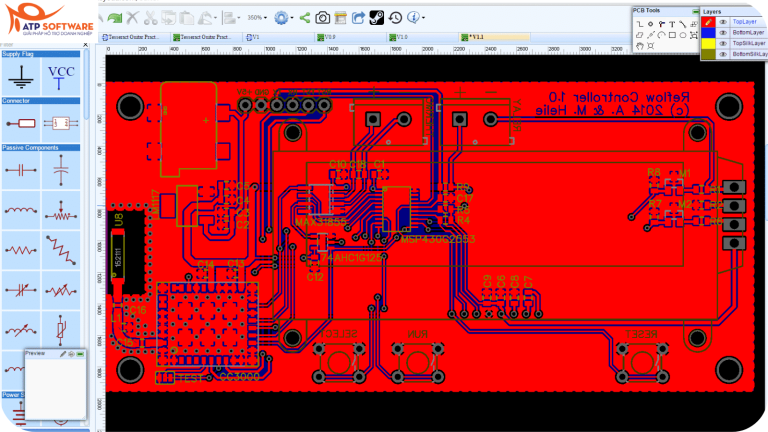Select the Connect pad-to-pad line tool
The height and width of the screenshot is (432, 768).
683,24
